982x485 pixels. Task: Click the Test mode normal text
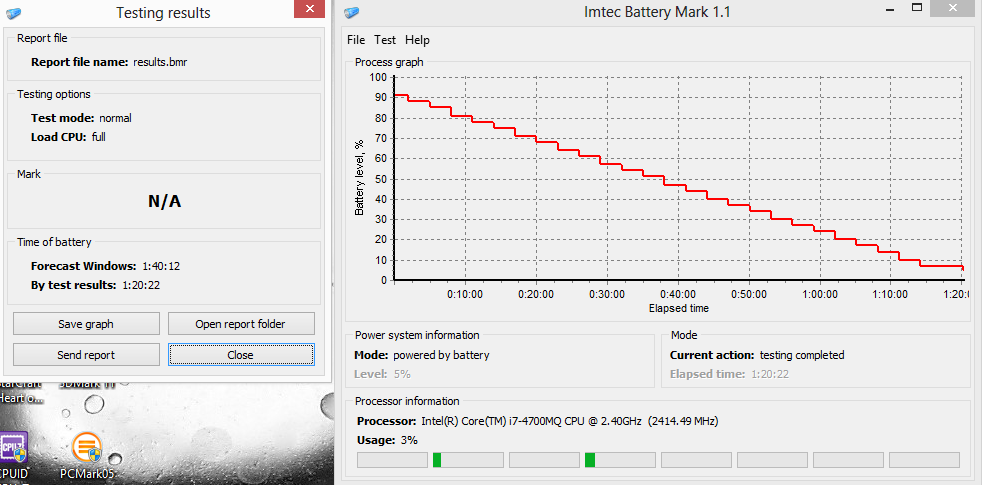pyautogui.click(x=115, y=118)
